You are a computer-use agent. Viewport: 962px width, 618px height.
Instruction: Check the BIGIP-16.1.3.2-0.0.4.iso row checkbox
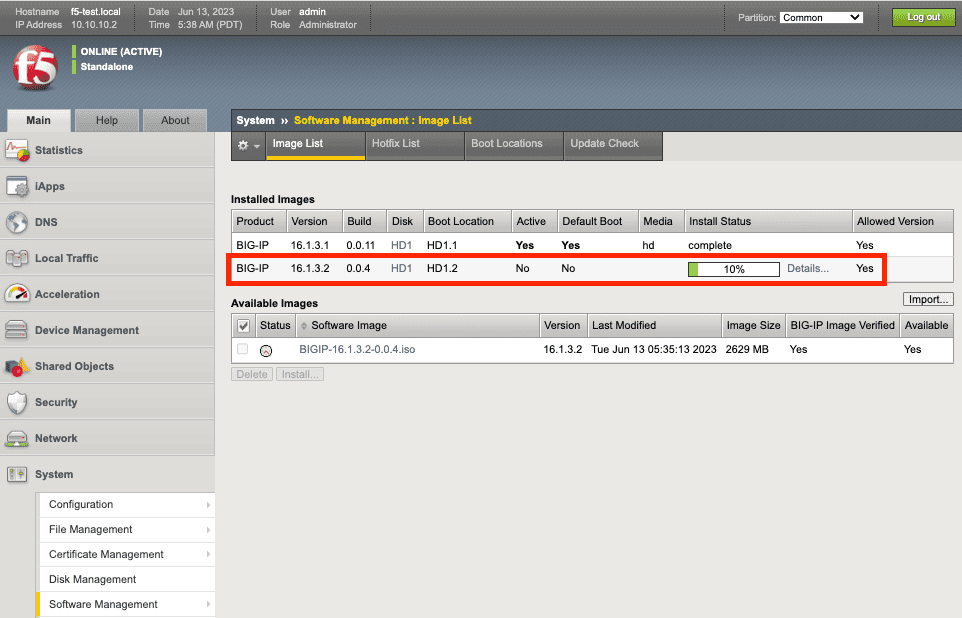(x=243, y=349)
